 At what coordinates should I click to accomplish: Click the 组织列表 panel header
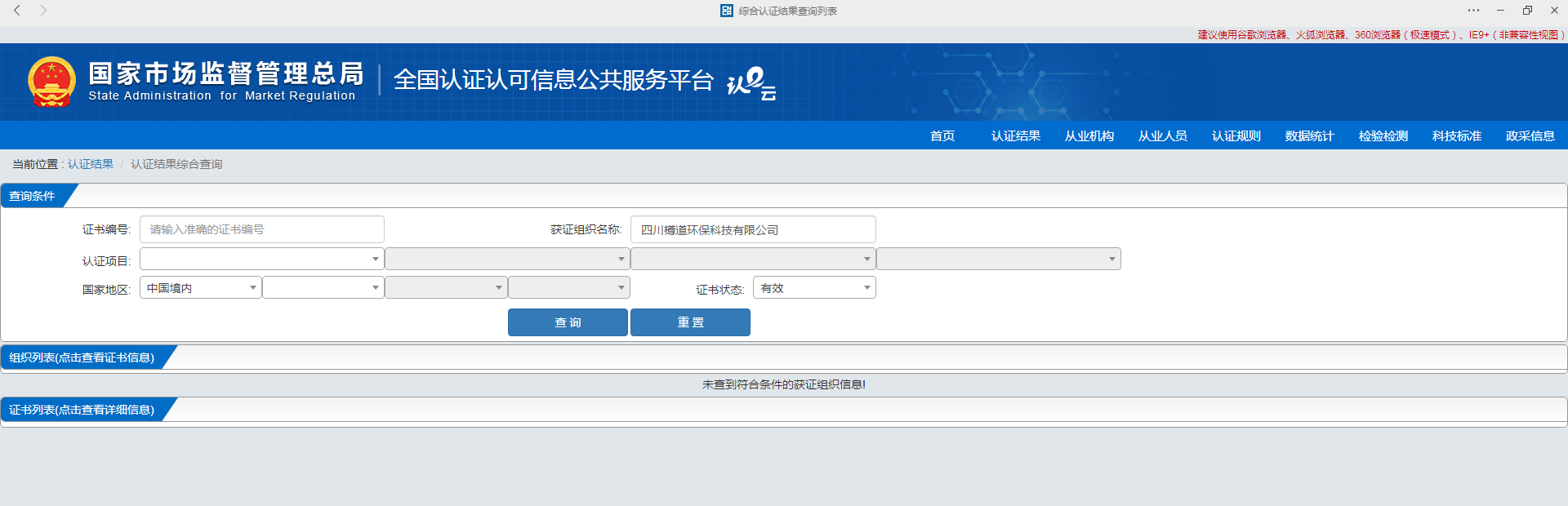(x=82, y=357)
